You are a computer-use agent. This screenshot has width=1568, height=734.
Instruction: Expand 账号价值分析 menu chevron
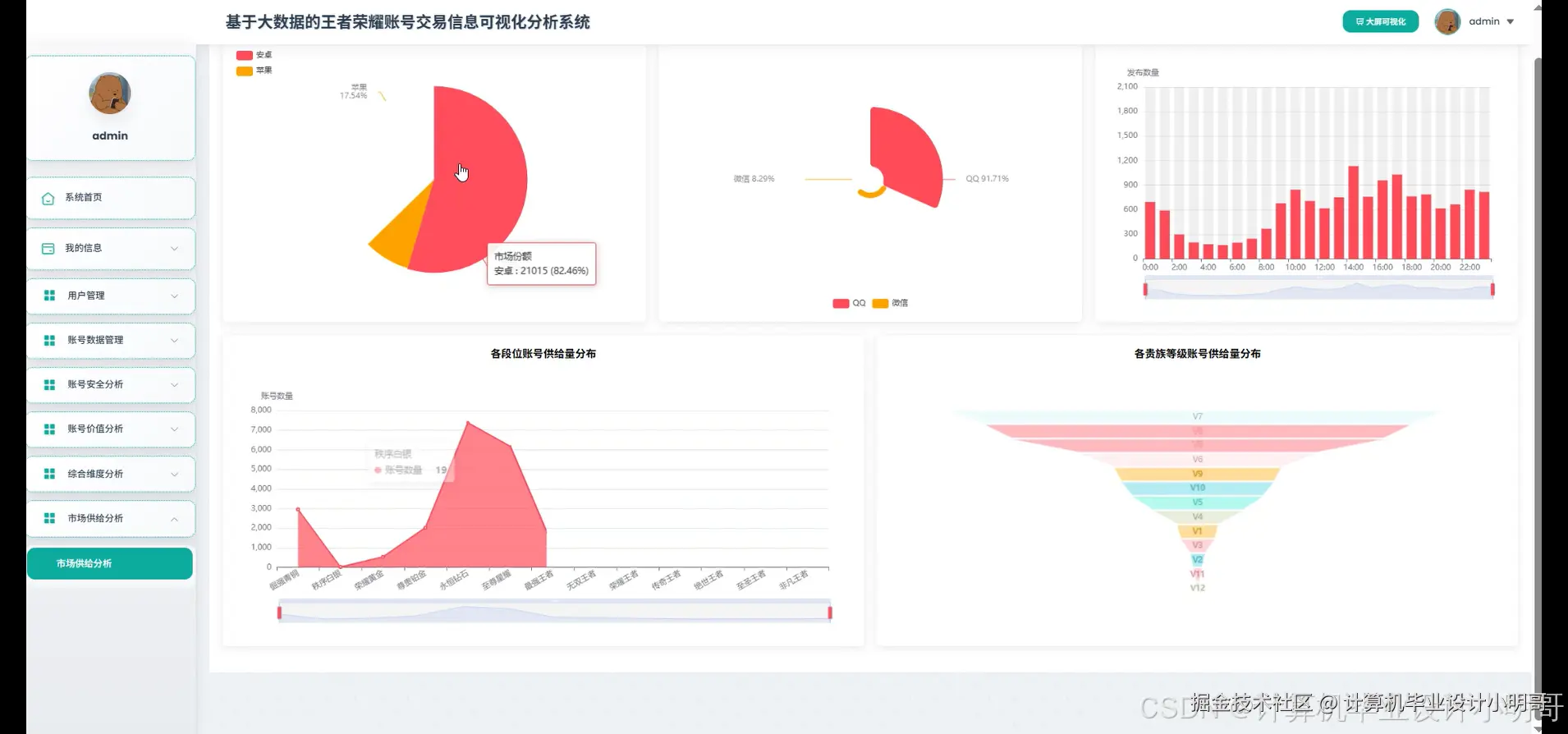point(174,429)
